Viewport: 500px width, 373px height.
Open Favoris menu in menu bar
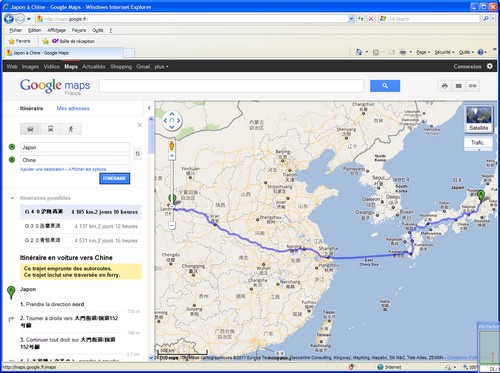[79, 30]
